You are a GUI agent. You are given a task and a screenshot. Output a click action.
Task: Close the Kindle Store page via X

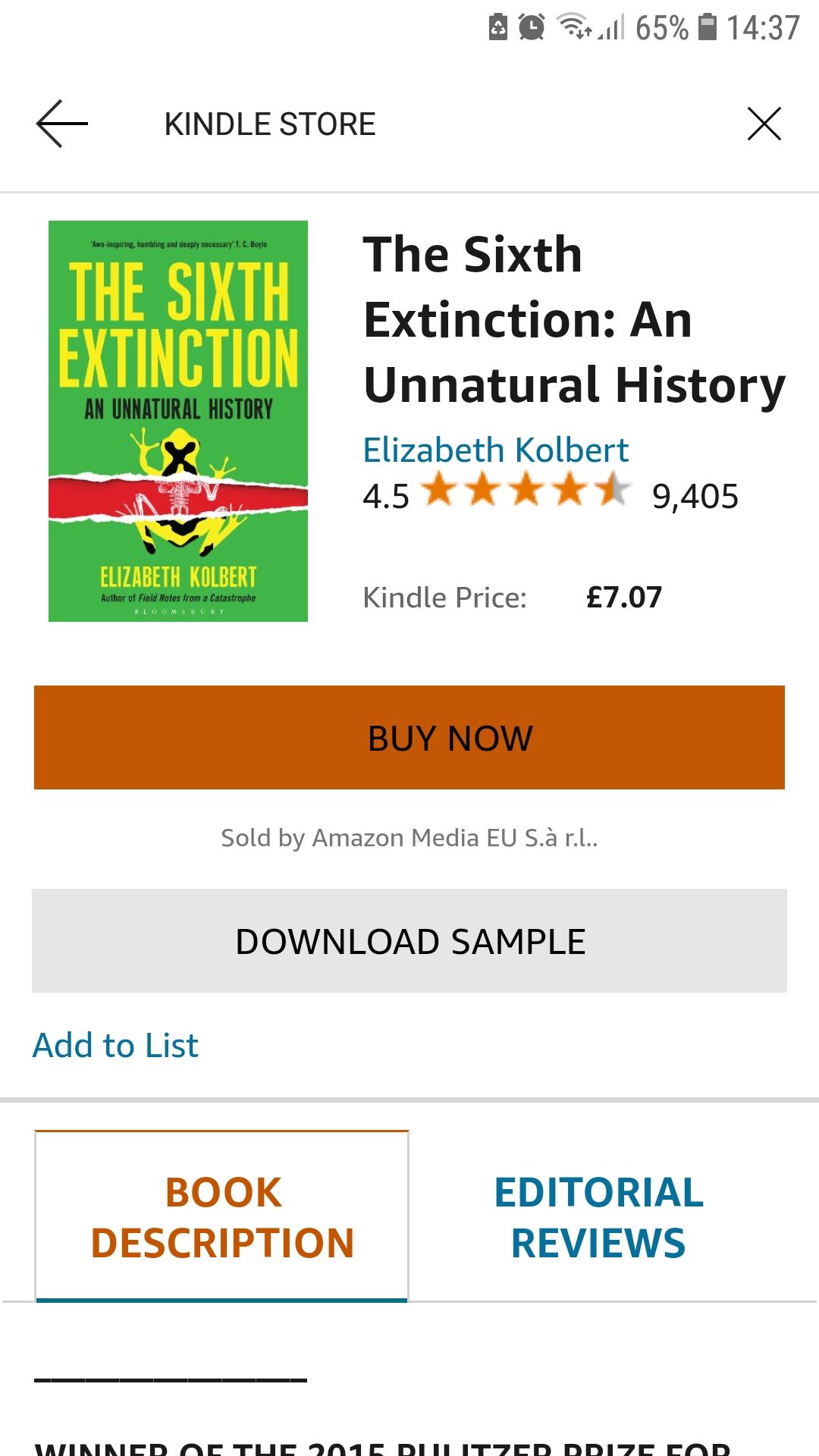(764, 123)
